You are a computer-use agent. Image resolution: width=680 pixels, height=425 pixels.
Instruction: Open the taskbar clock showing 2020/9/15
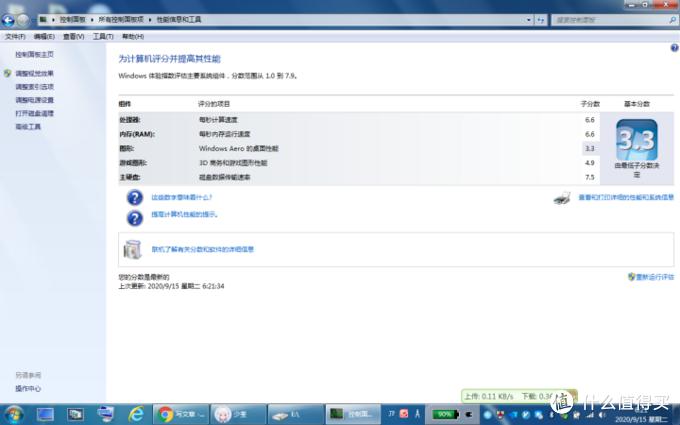coord(641,415)
